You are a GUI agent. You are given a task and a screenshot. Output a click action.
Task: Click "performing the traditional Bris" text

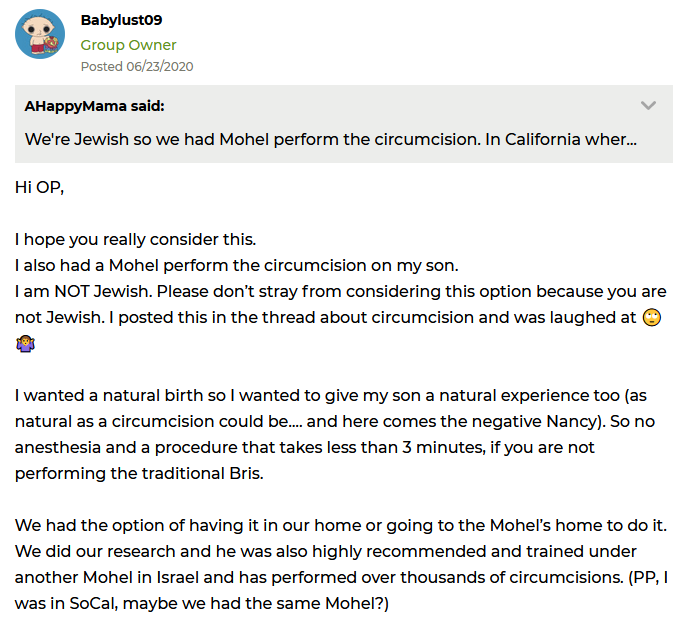(x=140, y=474)
